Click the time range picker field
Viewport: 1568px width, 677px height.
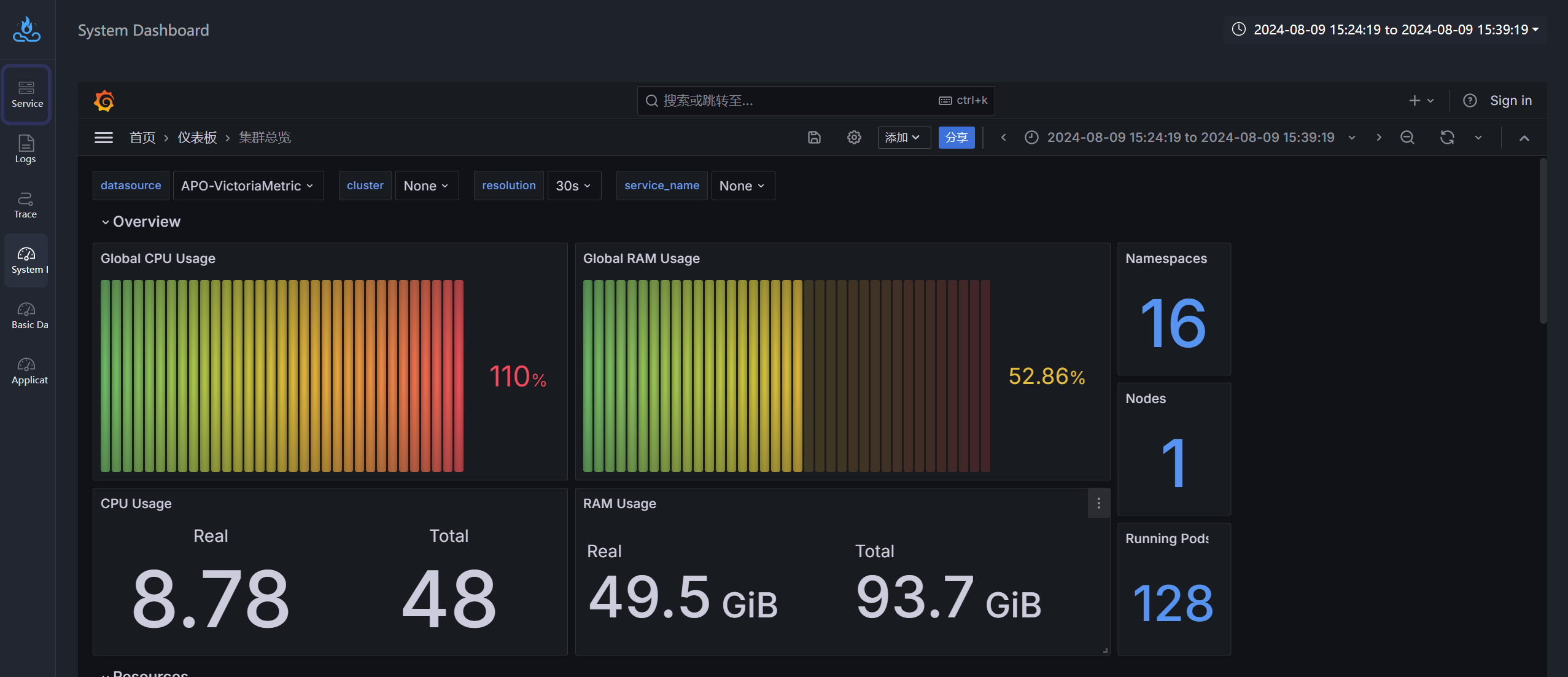pyautogui.click(x=1190, y=137)
